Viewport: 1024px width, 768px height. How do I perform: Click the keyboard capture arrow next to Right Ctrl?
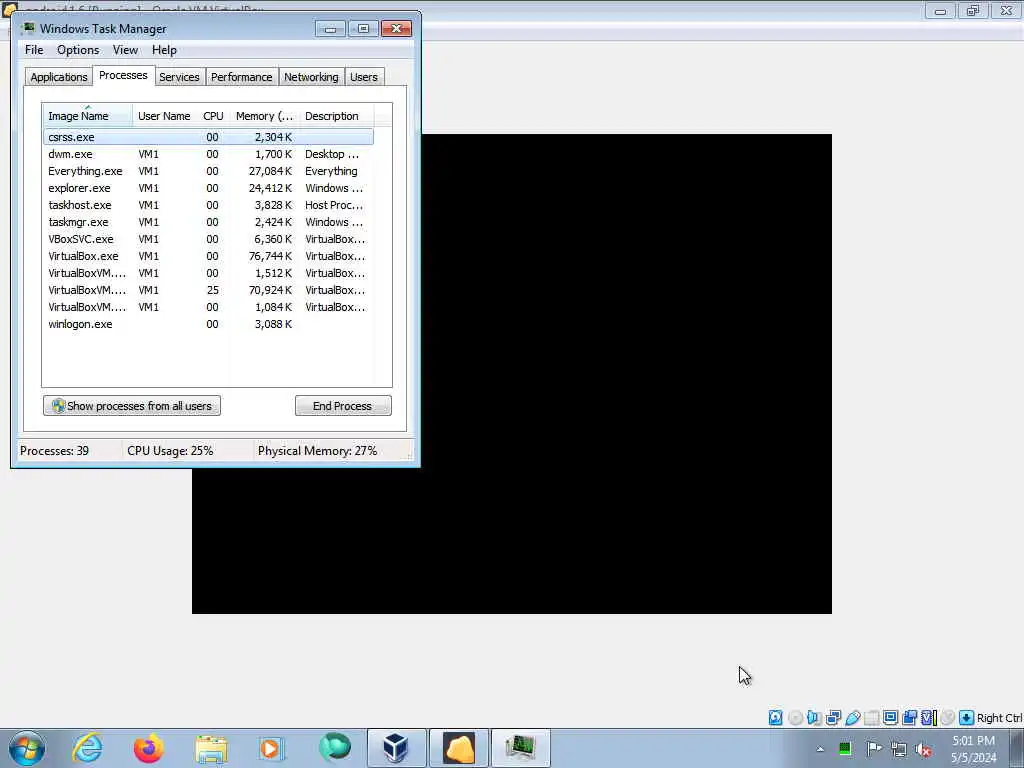967,718
